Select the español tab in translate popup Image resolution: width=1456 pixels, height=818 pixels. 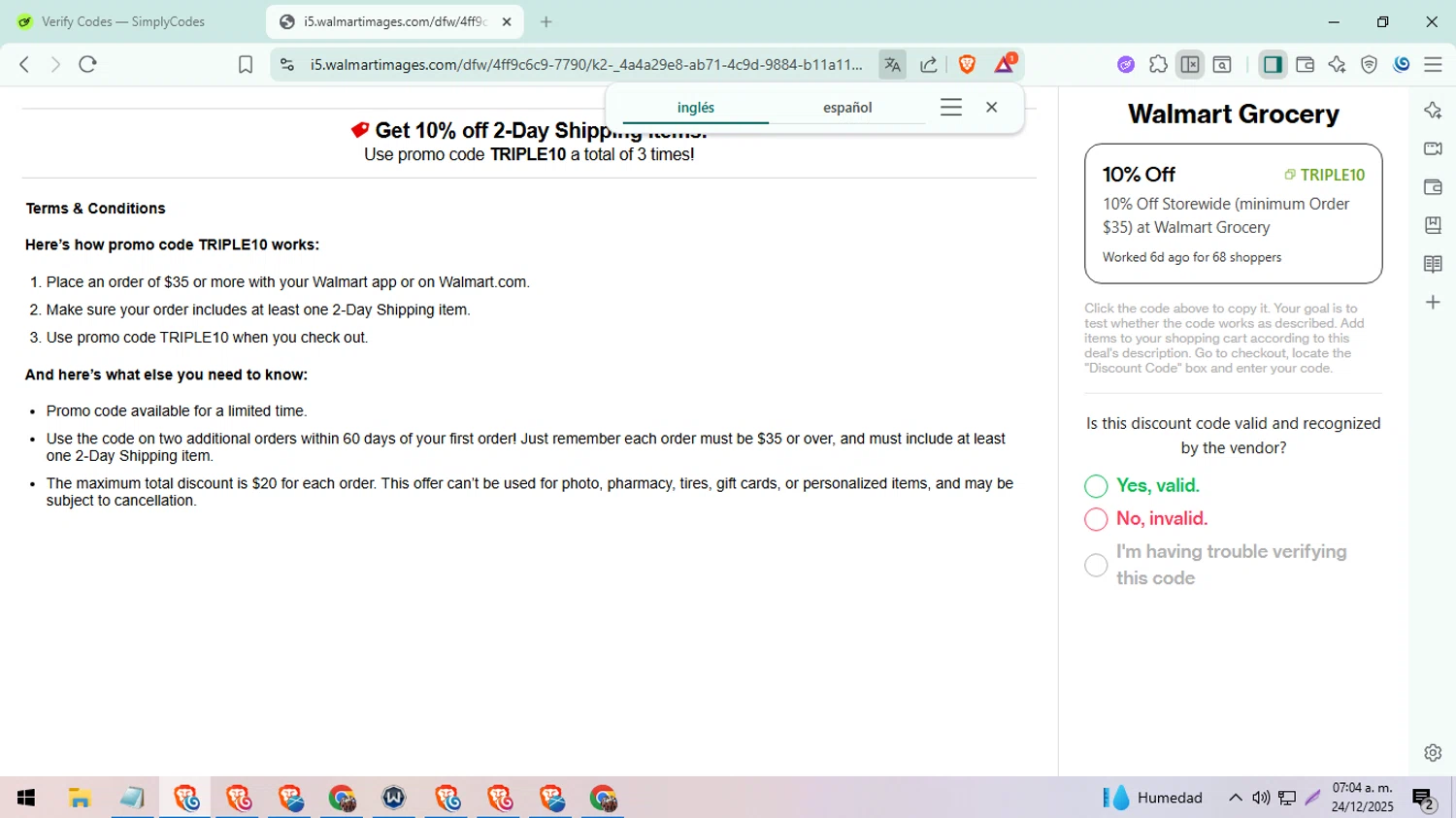[x=847, y=108]
